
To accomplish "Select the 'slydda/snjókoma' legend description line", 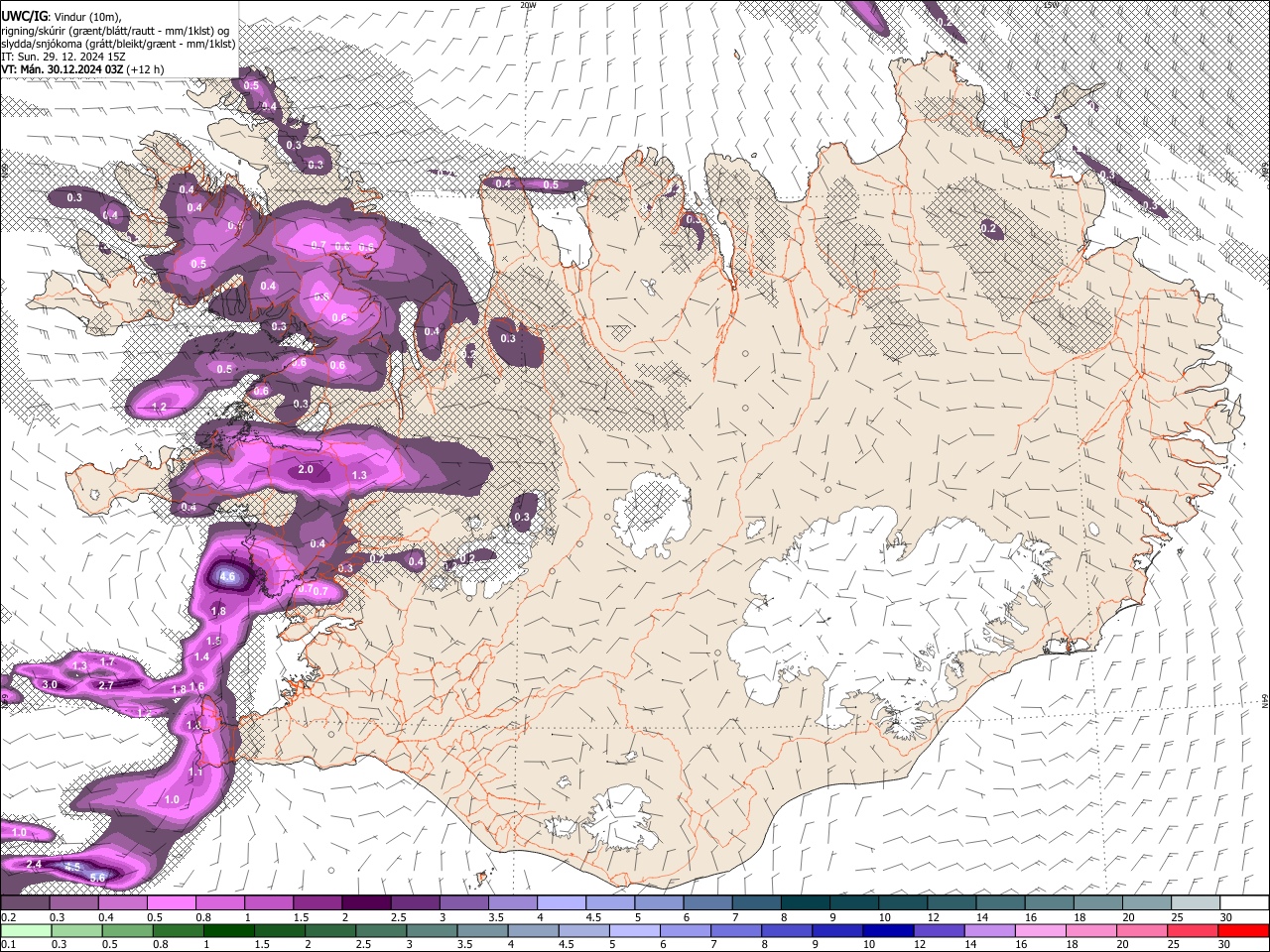I will (x=118, y=43).
